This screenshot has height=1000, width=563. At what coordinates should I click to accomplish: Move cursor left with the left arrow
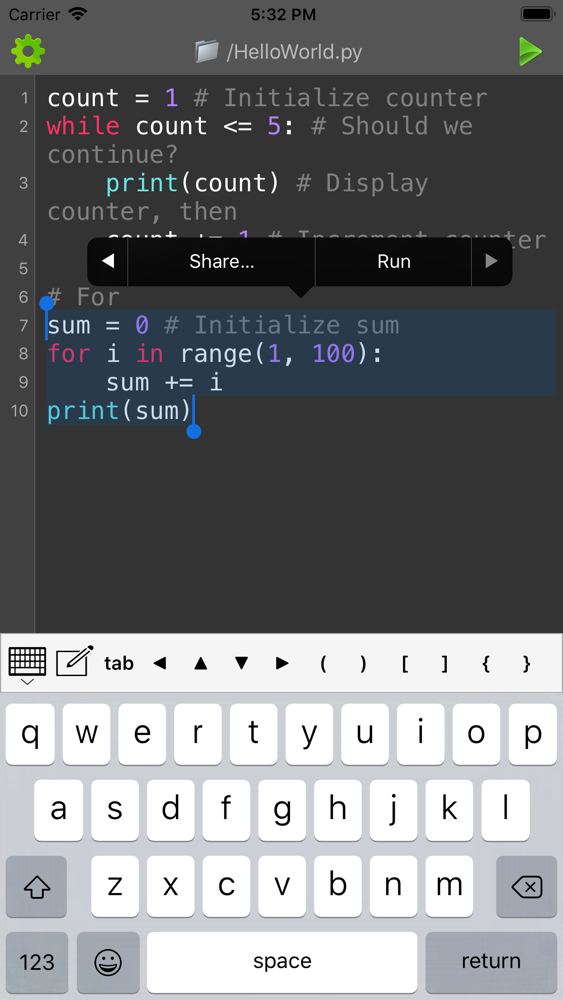click(160, 663)
